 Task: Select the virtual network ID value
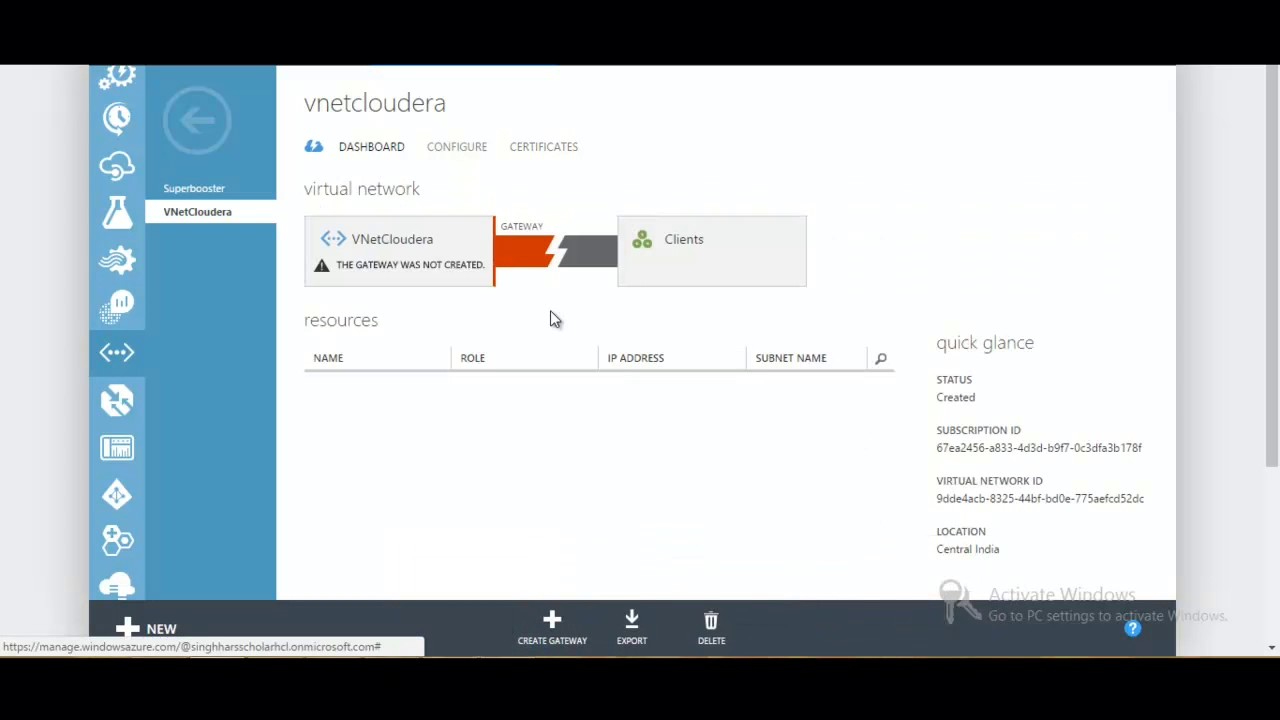[x=1040, y=498]
